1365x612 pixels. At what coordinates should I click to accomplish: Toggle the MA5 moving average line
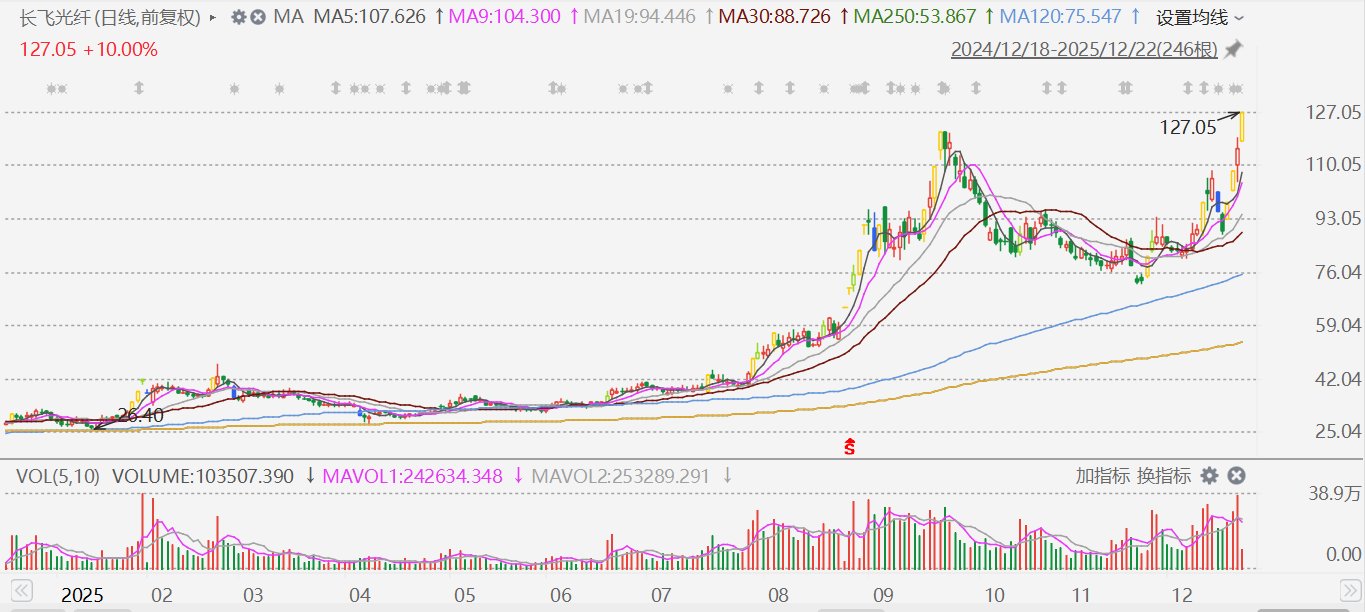[369, 17]
